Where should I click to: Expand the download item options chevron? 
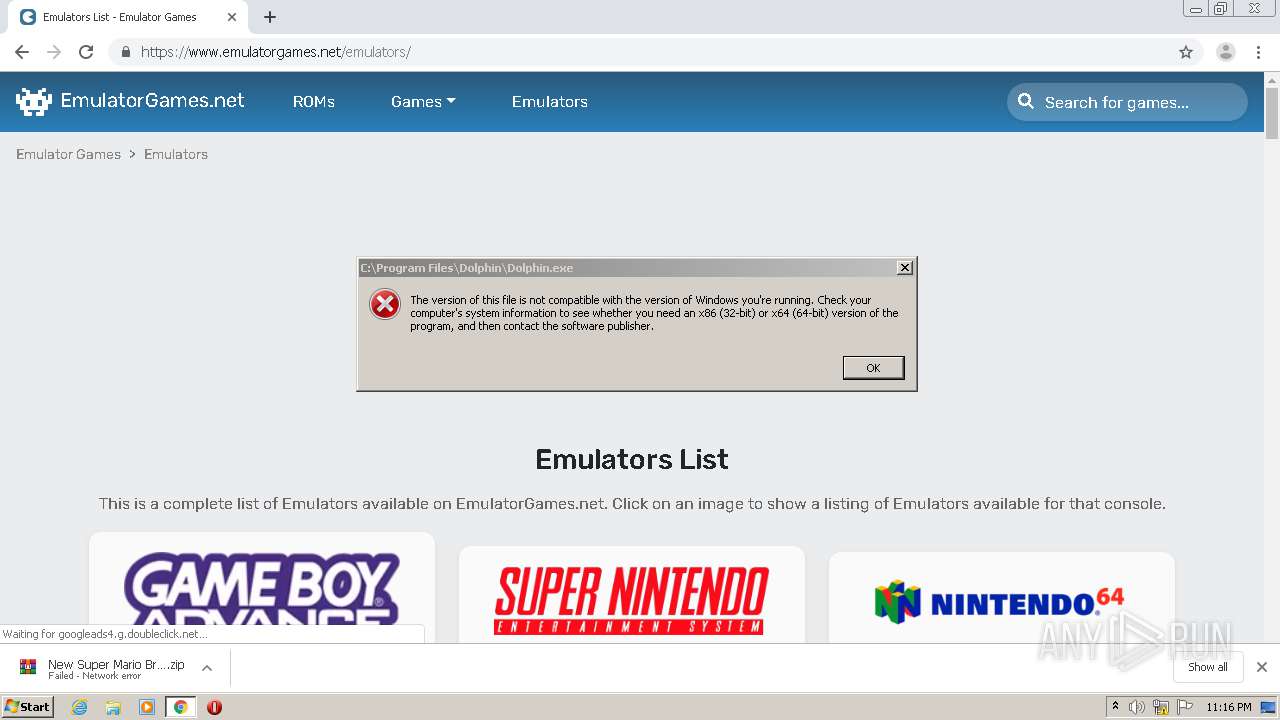point(207,667)
